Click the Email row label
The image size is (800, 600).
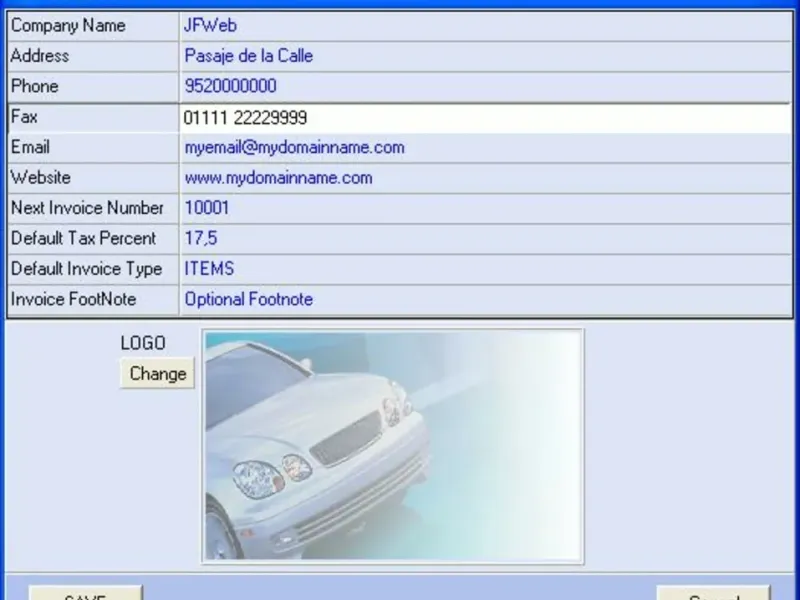tap(30, 147)
